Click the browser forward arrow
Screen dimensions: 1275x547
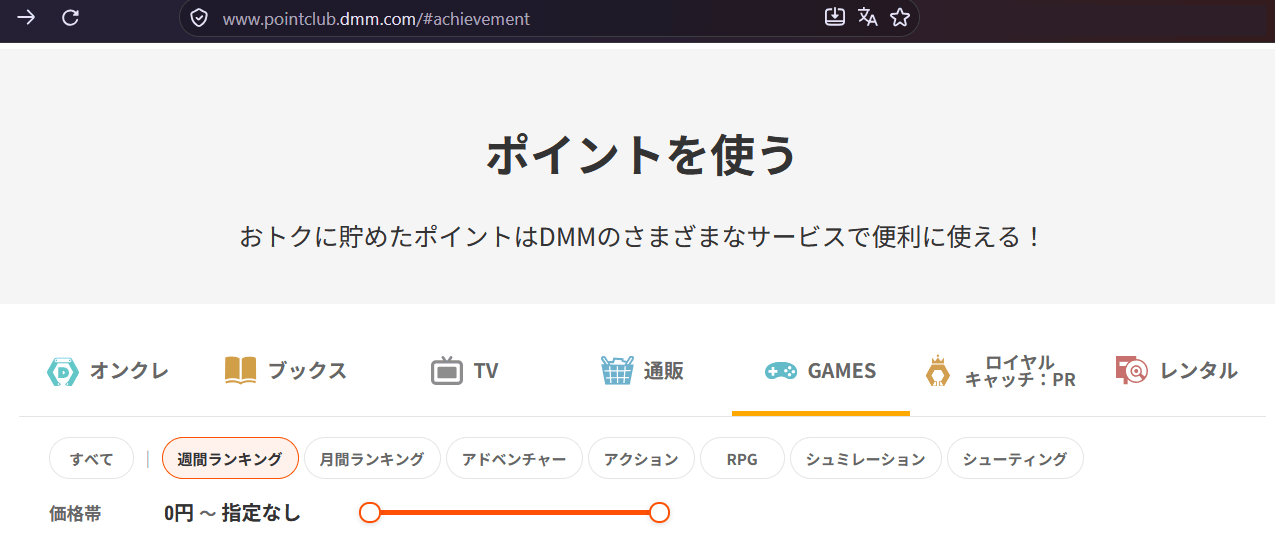[26, 18]
